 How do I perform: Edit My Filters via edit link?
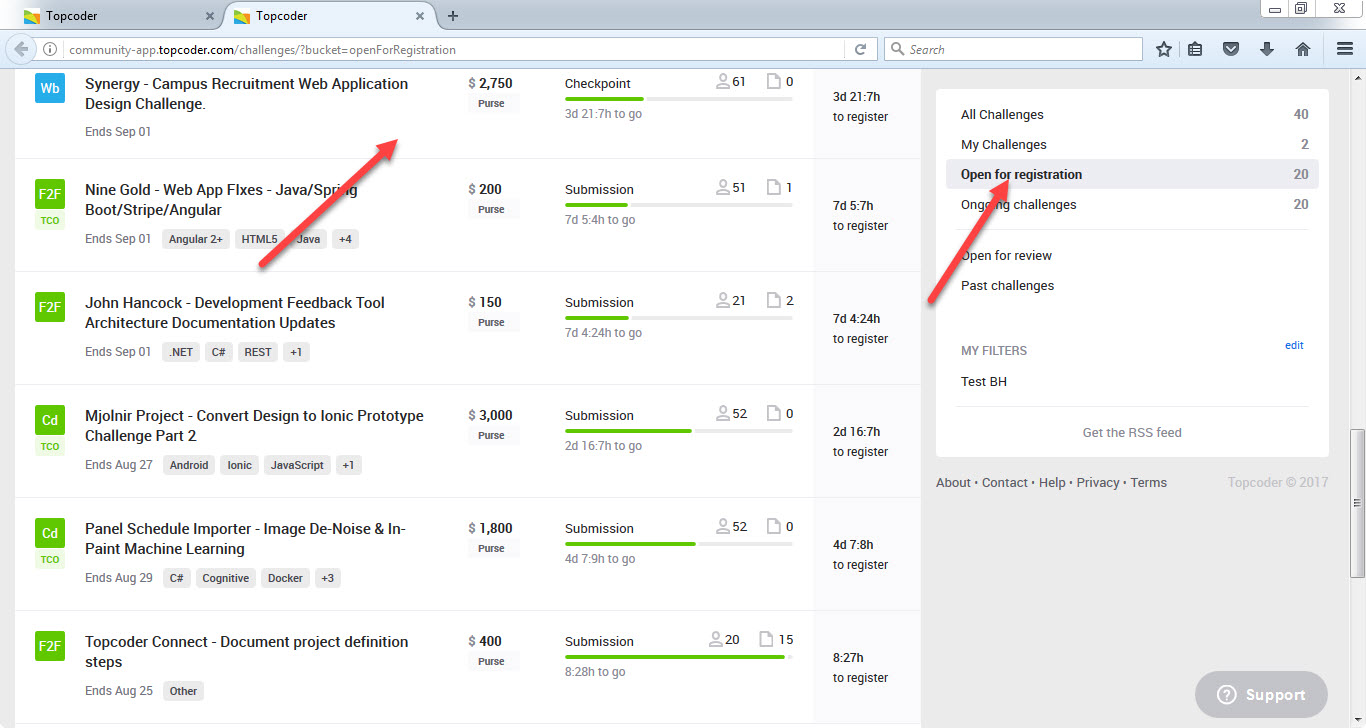point(1294,345)
